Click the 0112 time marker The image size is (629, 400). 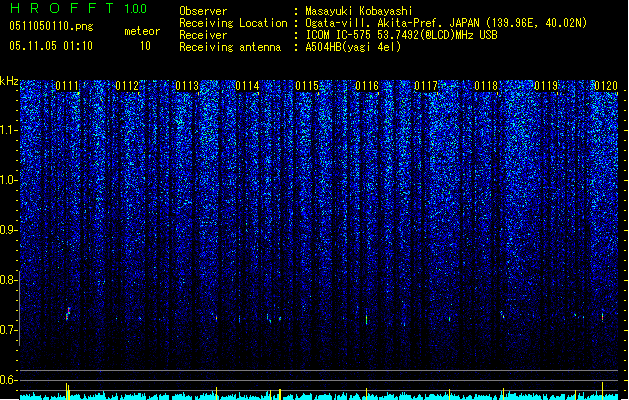[127, 86]
